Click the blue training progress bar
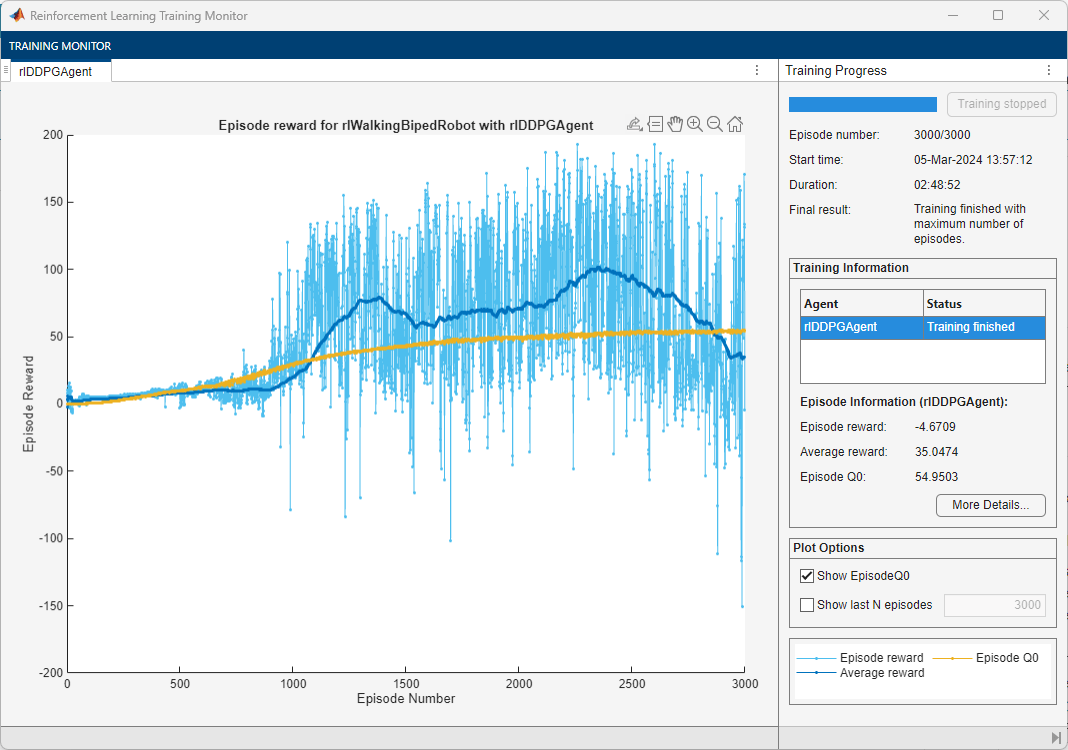This screenshot has height=750, width=1068. [862, 104]
